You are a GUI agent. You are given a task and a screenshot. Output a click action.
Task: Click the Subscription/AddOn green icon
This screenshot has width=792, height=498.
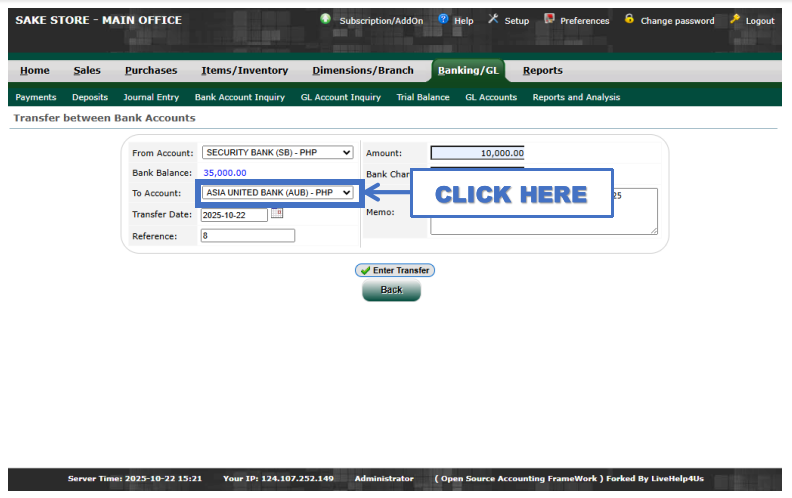[326, 19]
